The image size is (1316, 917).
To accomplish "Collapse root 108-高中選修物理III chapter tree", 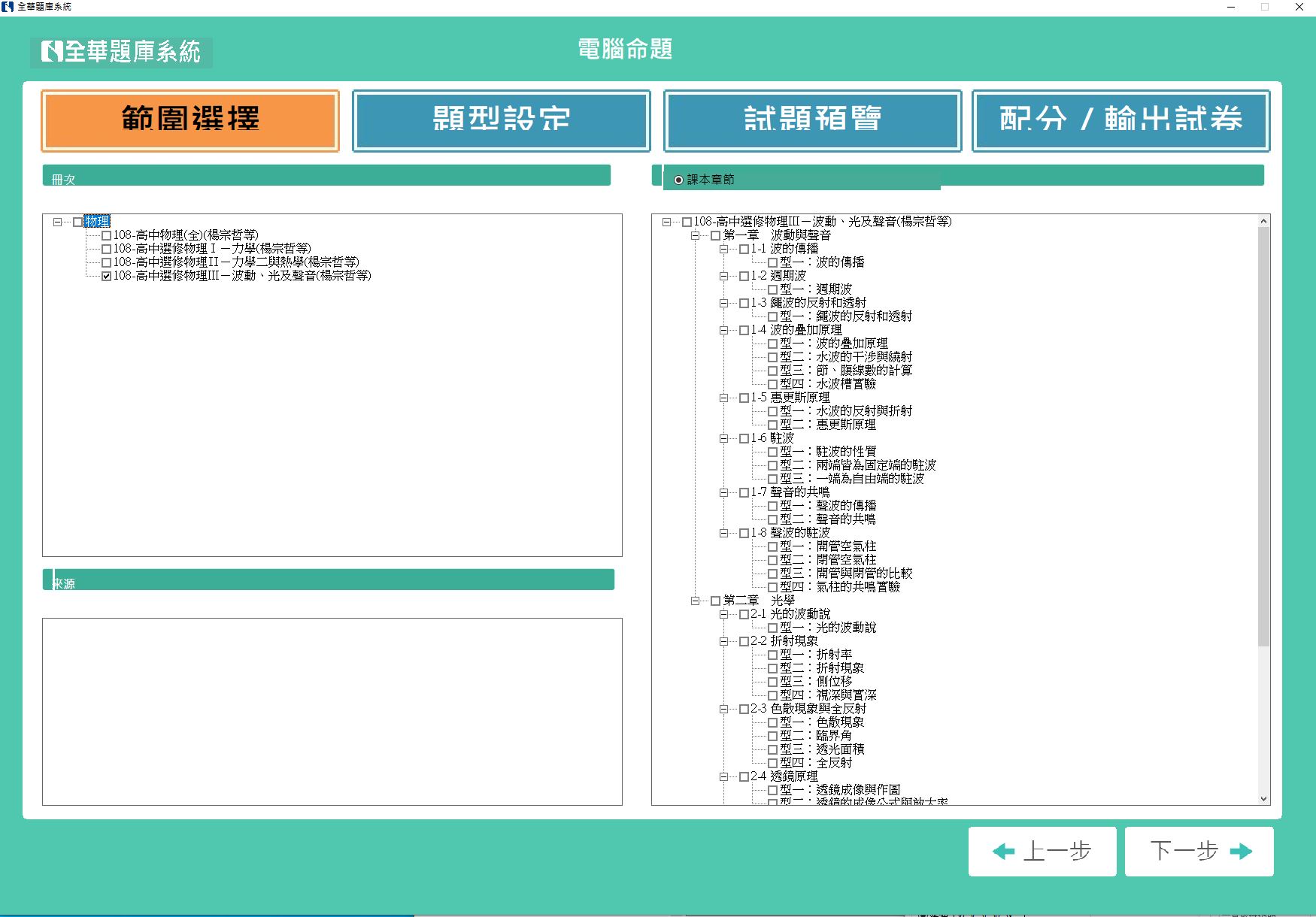I will [666, 222].
